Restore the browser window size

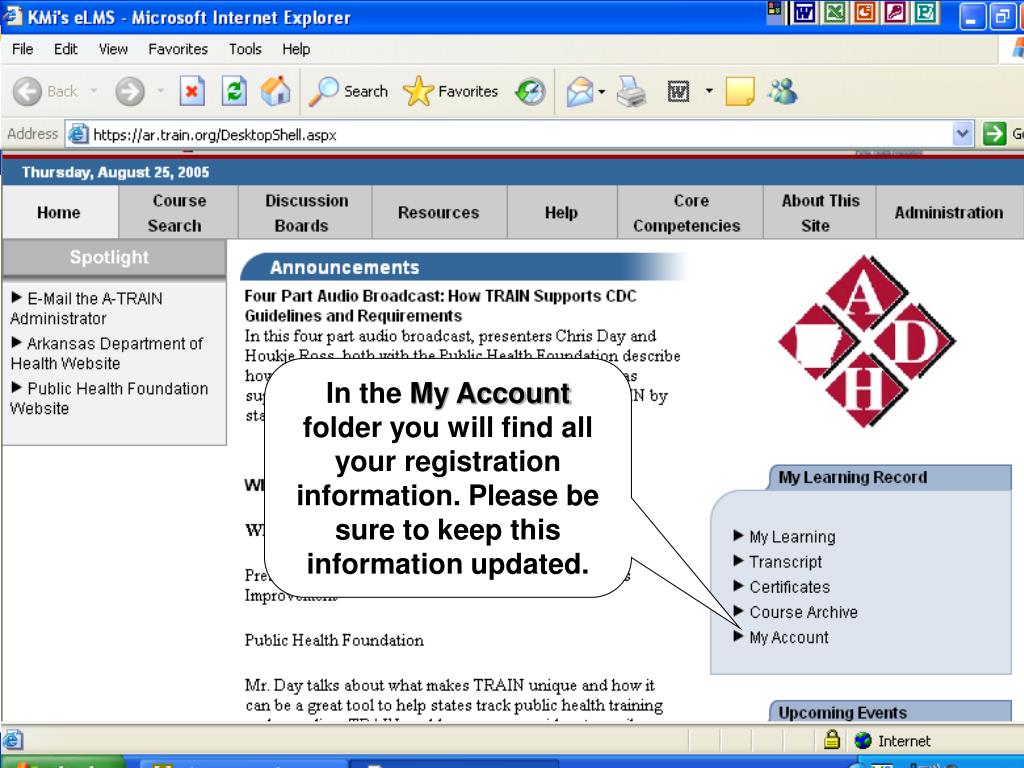1002,16
